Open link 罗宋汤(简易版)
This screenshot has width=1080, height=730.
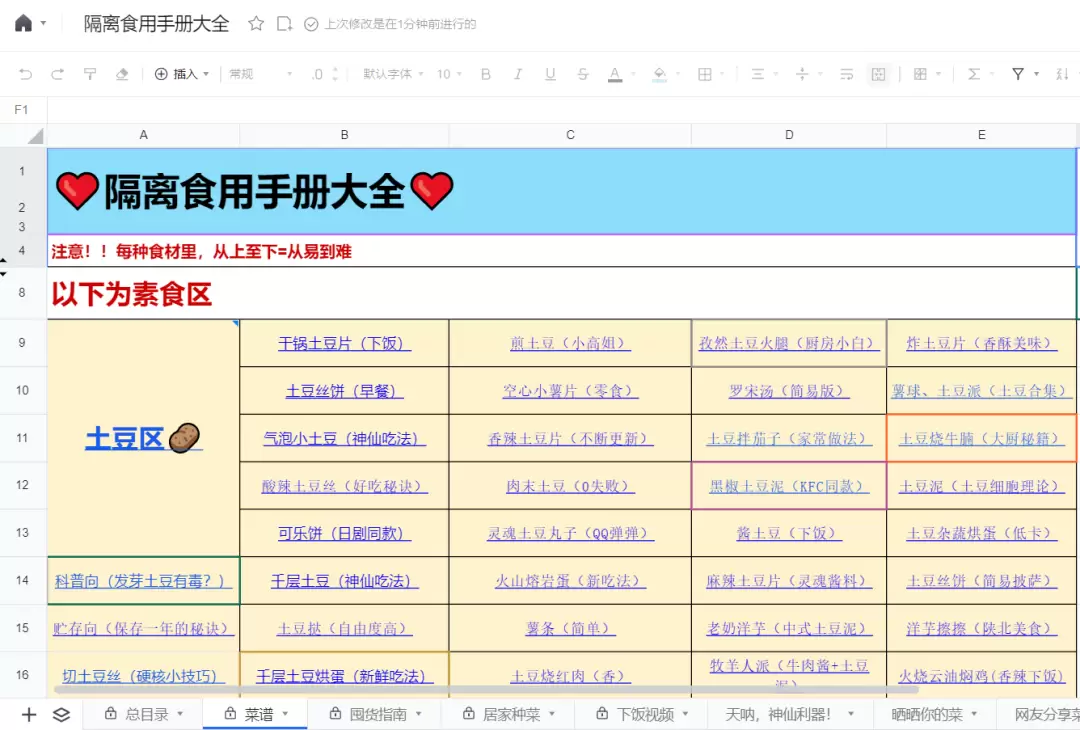click(x=789, y=391)
